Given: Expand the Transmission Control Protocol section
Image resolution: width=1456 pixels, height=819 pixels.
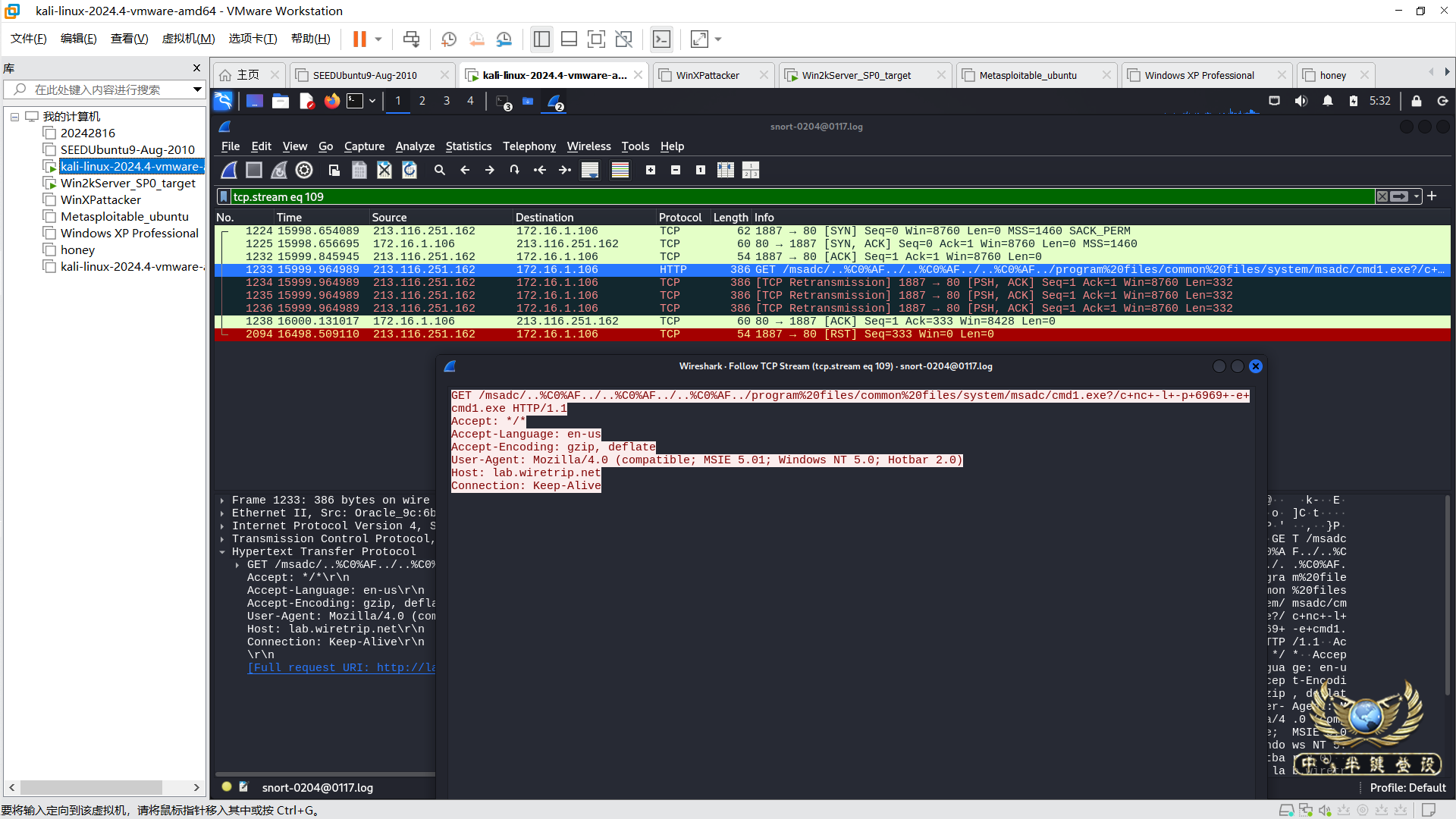Looking at the screenshot, I should (222, 539).
